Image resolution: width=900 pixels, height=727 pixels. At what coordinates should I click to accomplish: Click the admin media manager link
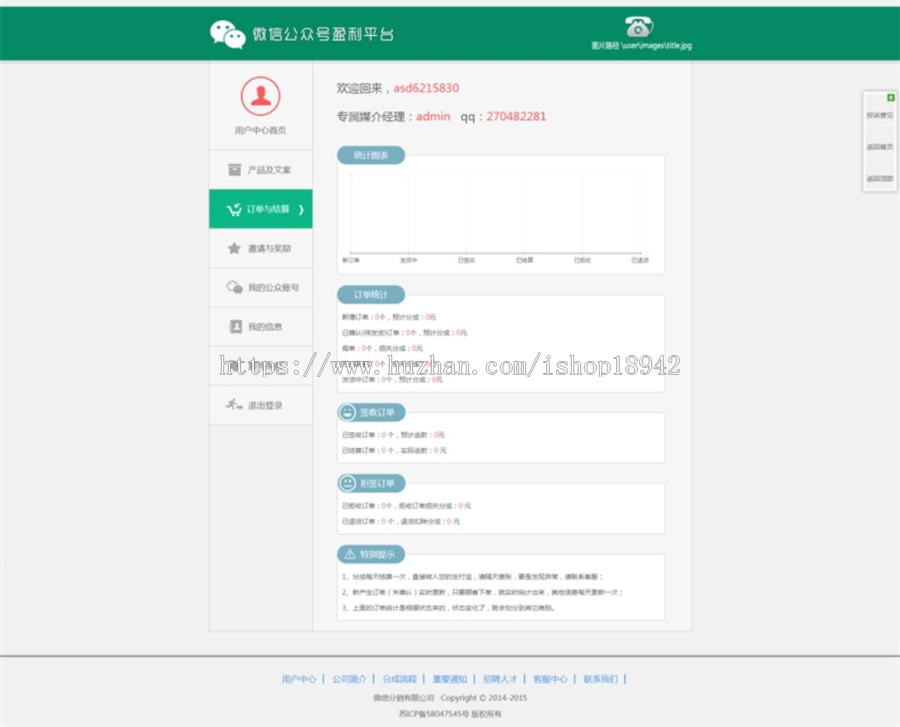[x=433, y=116]
